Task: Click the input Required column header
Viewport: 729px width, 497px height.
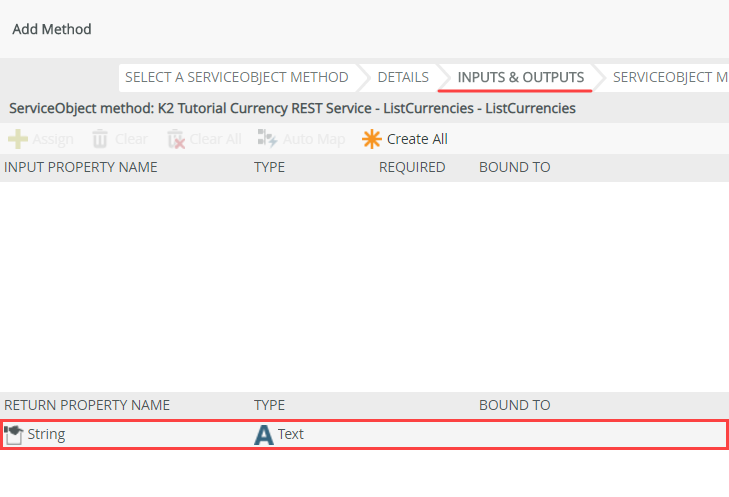Action: tap(412, 167)
